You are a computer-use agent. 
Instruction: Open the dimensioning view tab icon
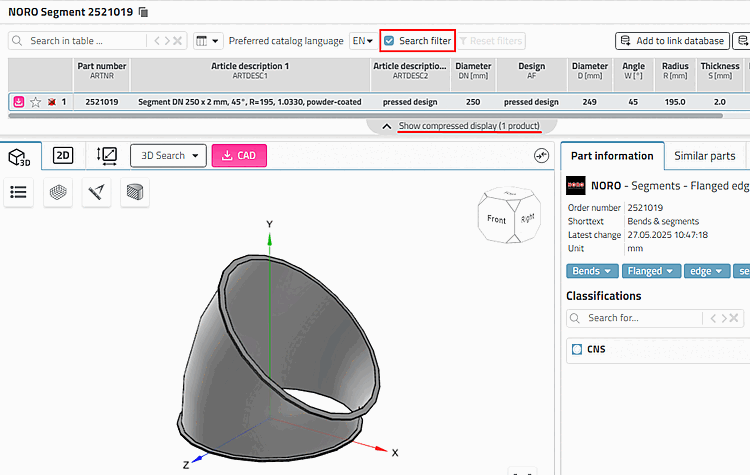pos(106,156)
